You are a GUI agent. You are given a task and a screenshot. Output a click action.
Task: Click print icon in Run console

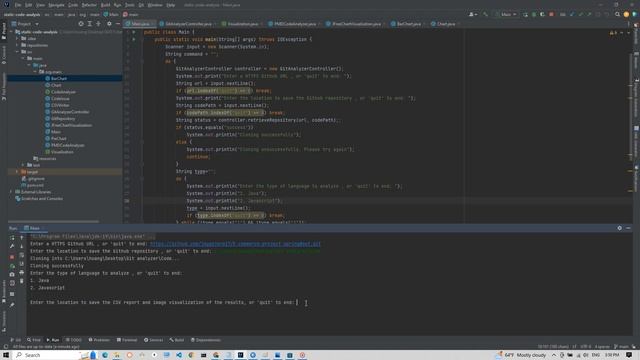coord(22,273)
